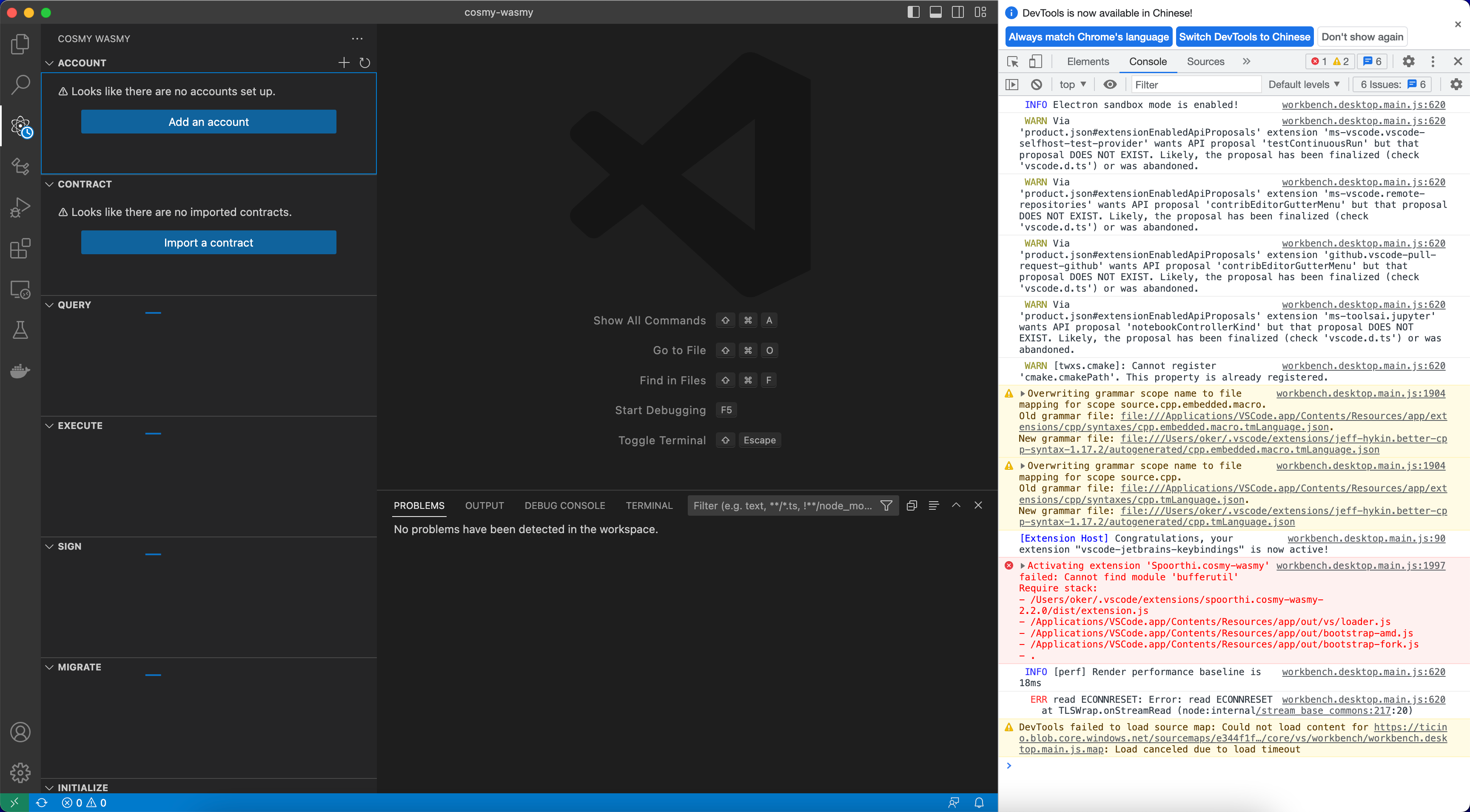Open the top frame selector dropdown
The height and width of the screenshot is (812, 1470).
pyautogui.click(x=1072, y=84)
